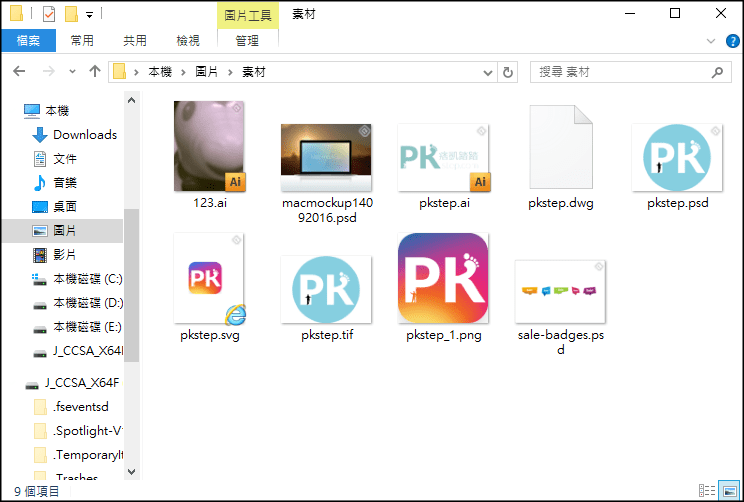
Task: Open the customize quick access toolbar dropdown
Action: coord(89,15)
